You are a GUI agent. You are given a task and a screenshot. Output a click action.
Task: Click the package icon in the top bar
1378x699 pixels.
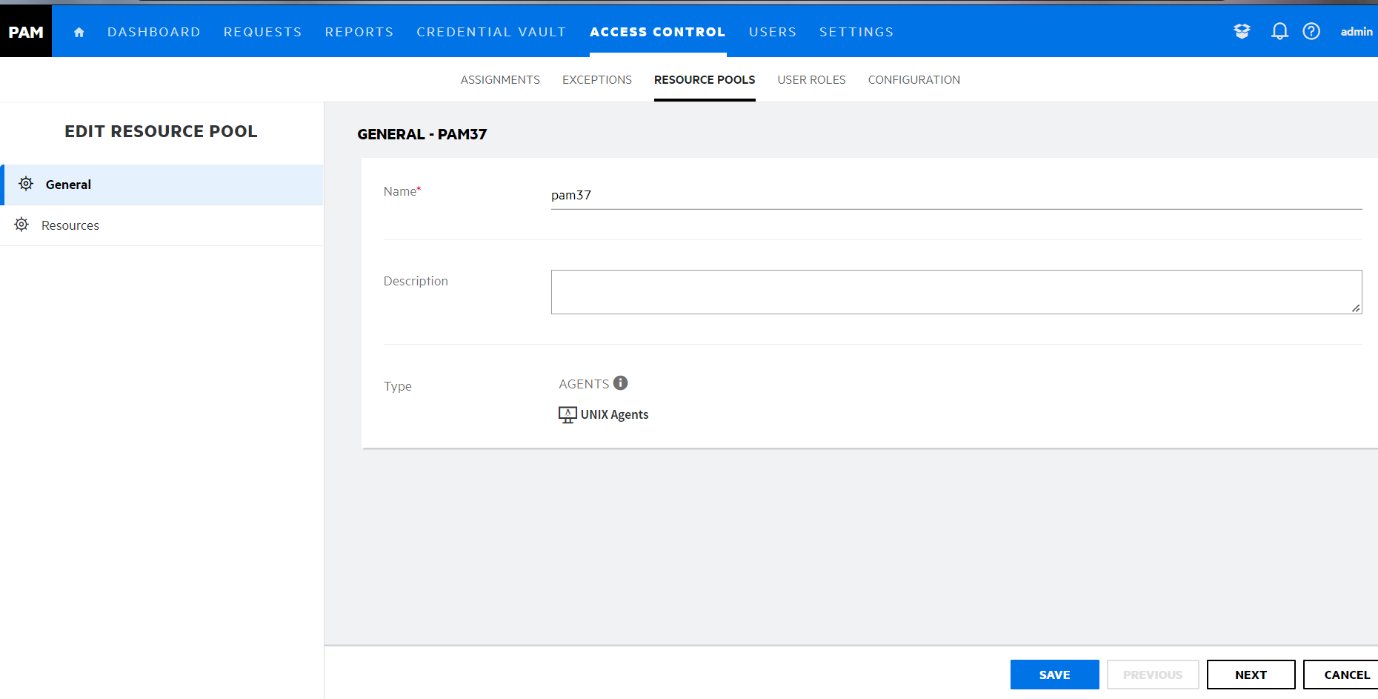[x=1241, y=31]
